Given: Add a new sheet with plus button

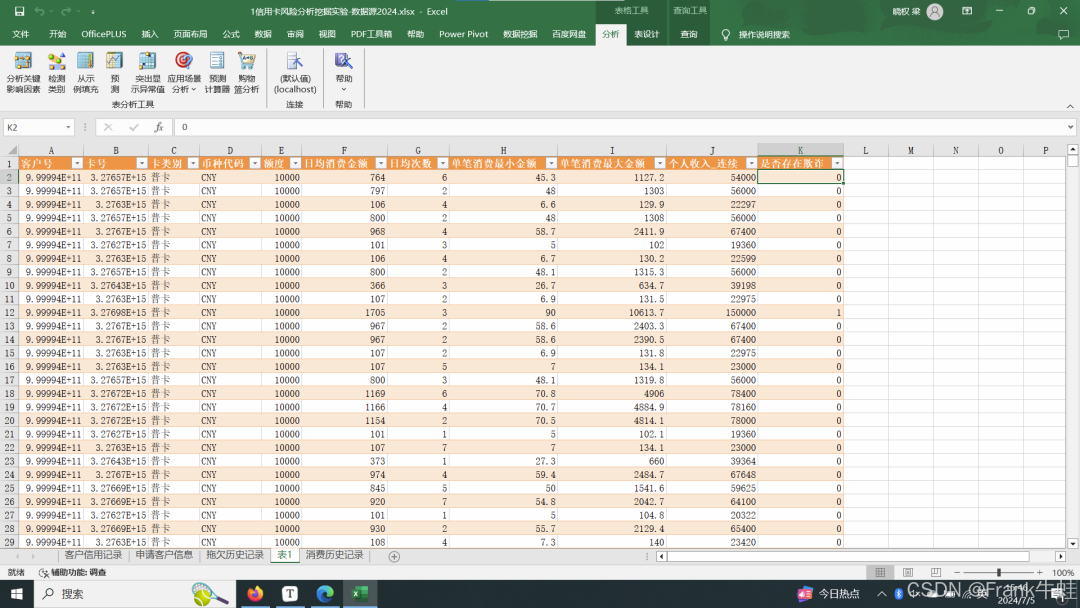Looking at the screenshot, I should [394, 556].
